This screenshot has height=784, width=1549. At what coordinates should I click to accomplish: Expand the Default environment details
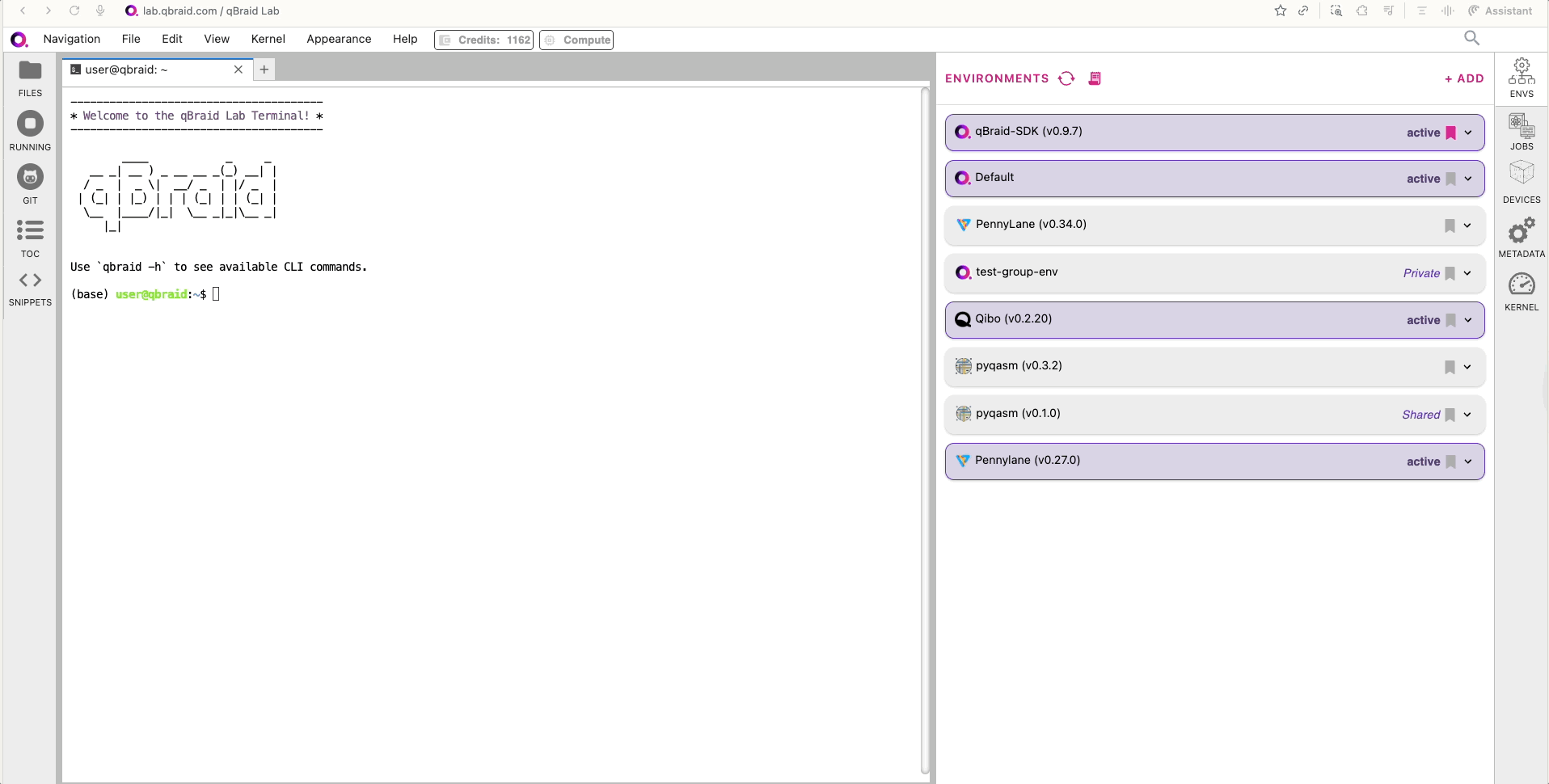[x=1468, y=179]
